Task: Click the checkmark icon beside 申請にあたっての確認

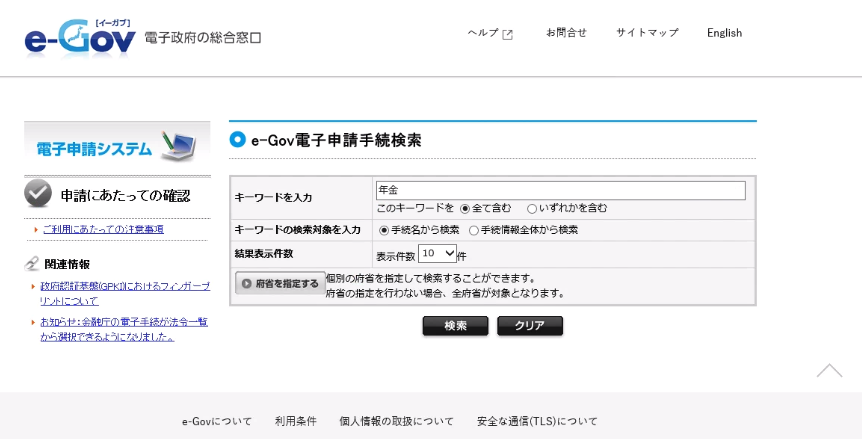Action: click(38, 194)
